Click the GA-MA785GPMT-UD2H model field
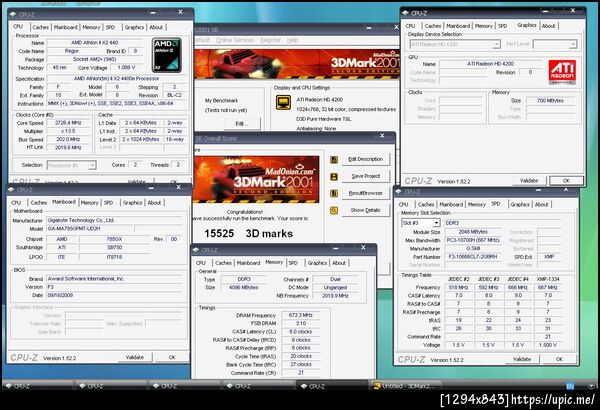This screenshot has height=410, width=600. [x=90, y=229]
